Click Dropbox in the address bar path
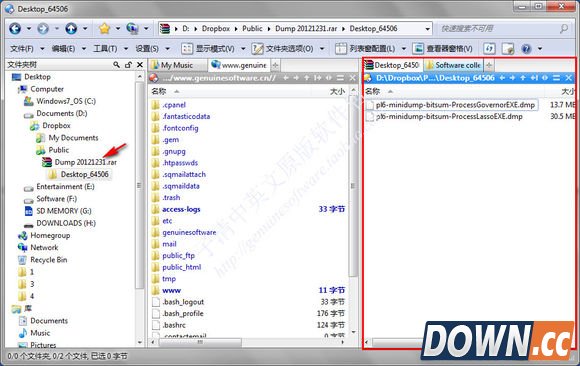This screenshot has height=366, width=580. [x=216, y=28]
